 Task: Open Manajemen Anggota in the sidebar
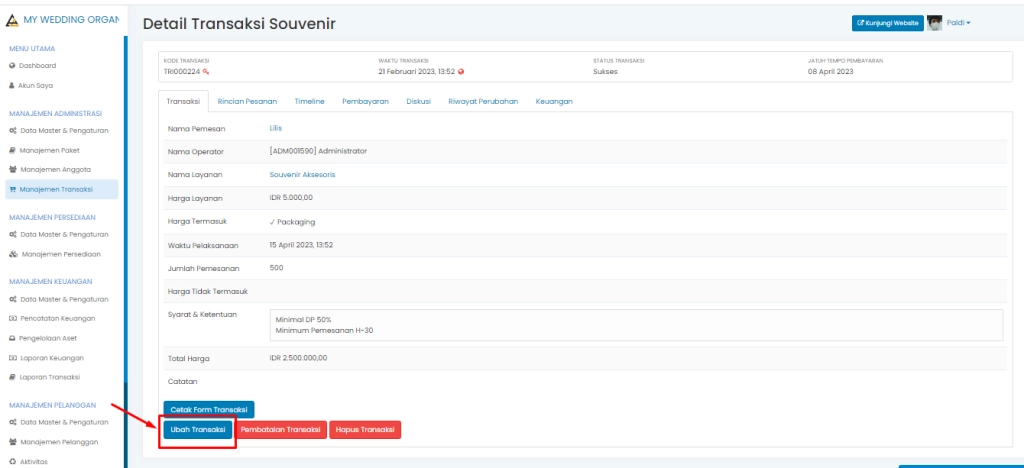point(55,170)
